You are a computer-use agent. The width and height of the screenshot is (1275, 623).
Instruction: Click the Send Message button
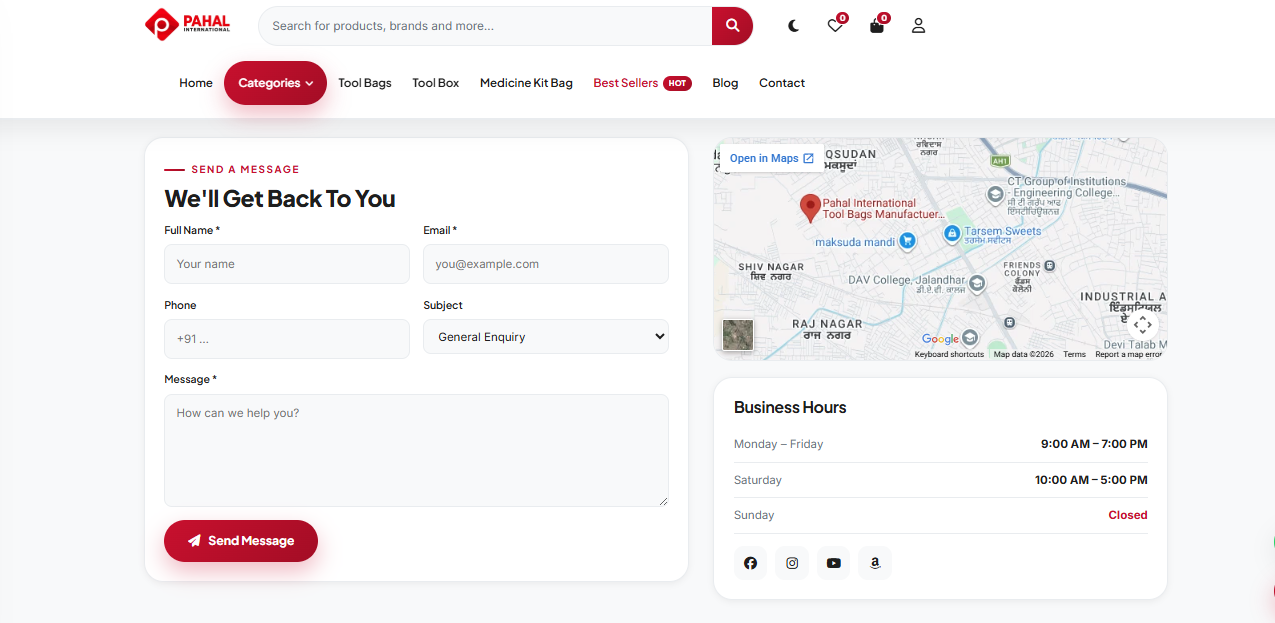pos(241,541)
